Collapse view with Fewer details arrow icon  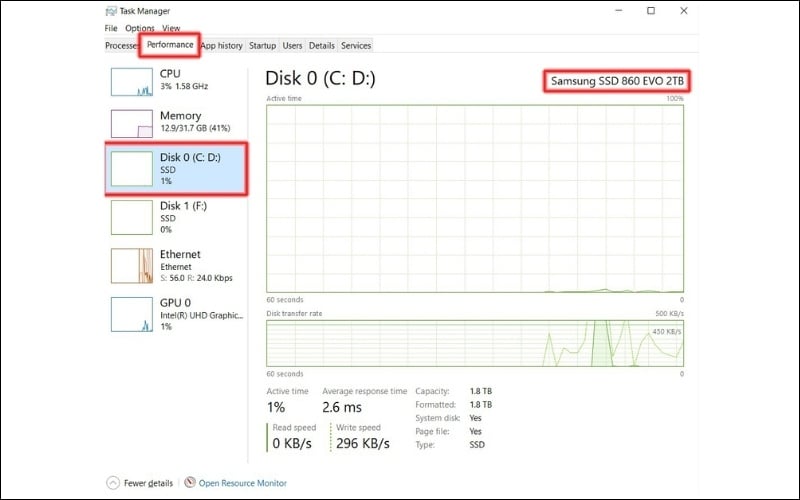pos(113,483)
